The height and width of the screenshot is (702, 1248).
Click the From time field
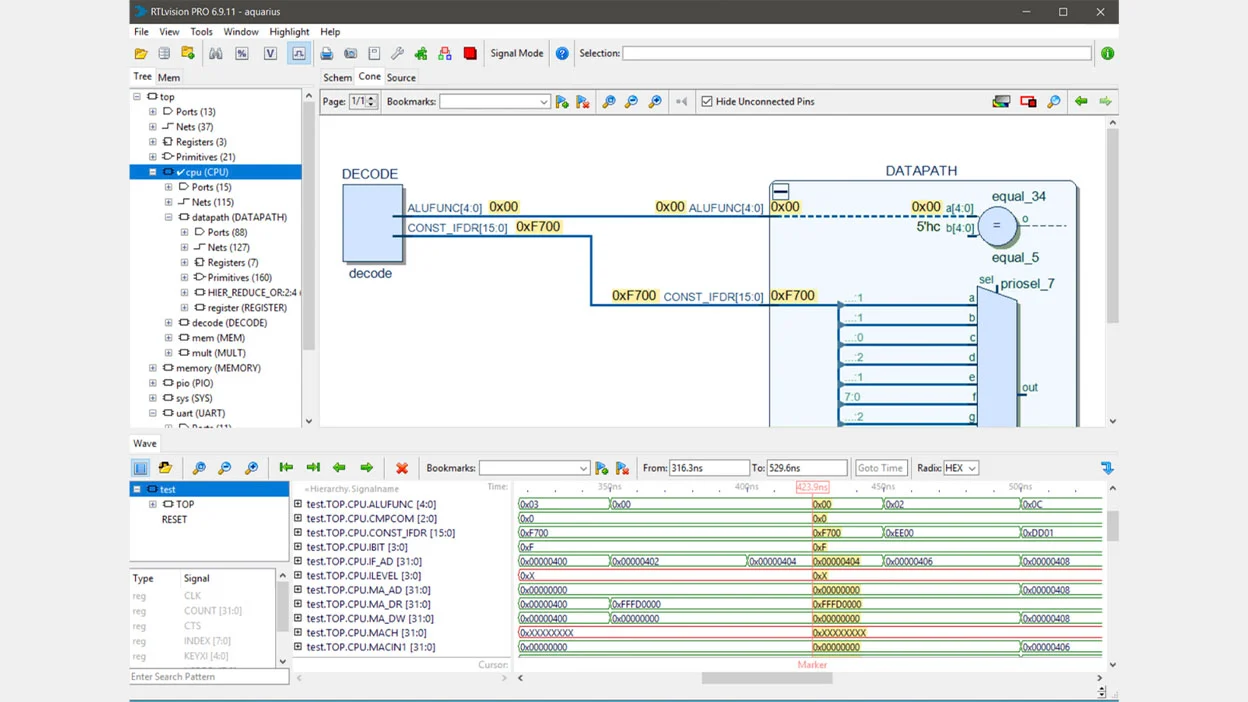pos(709,468)
